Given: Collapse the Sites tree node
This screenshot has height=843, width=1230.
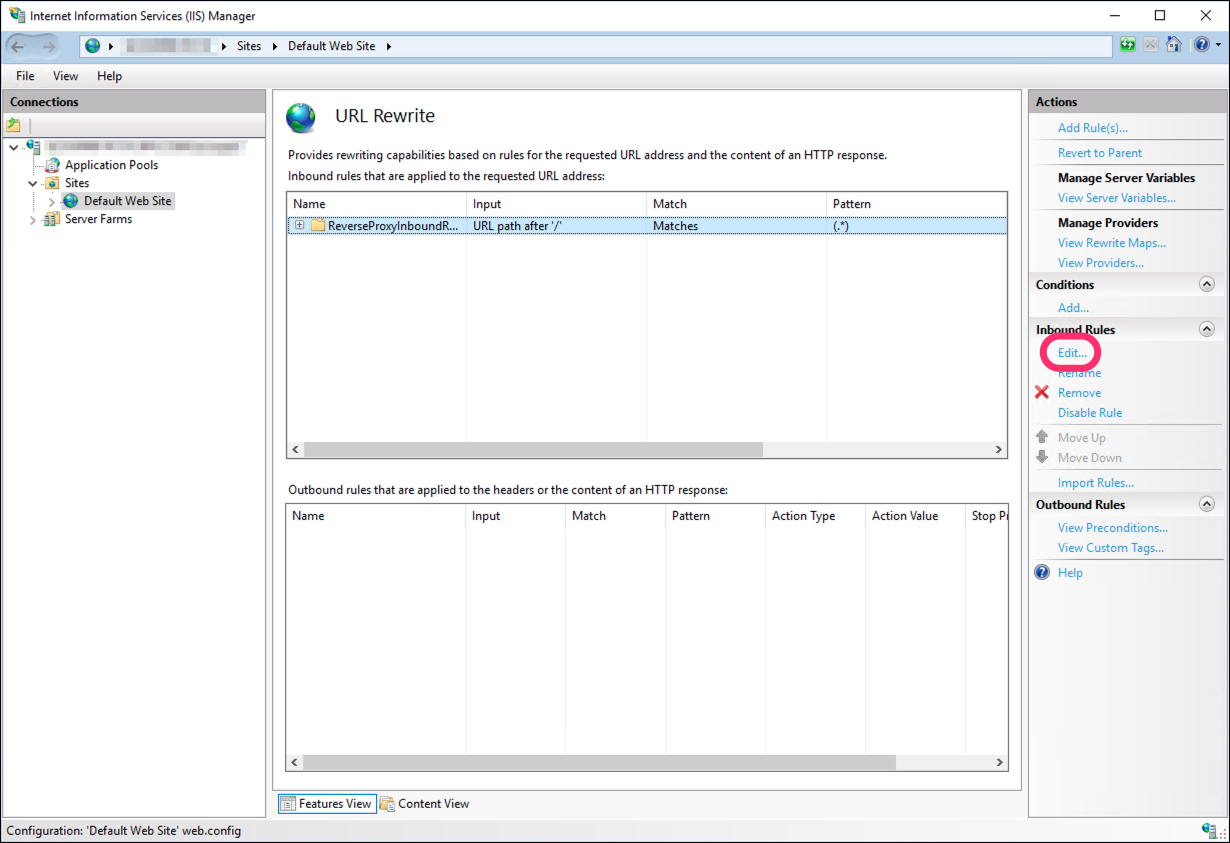Looking at the screenshot, I should click(x=33, y=184).
